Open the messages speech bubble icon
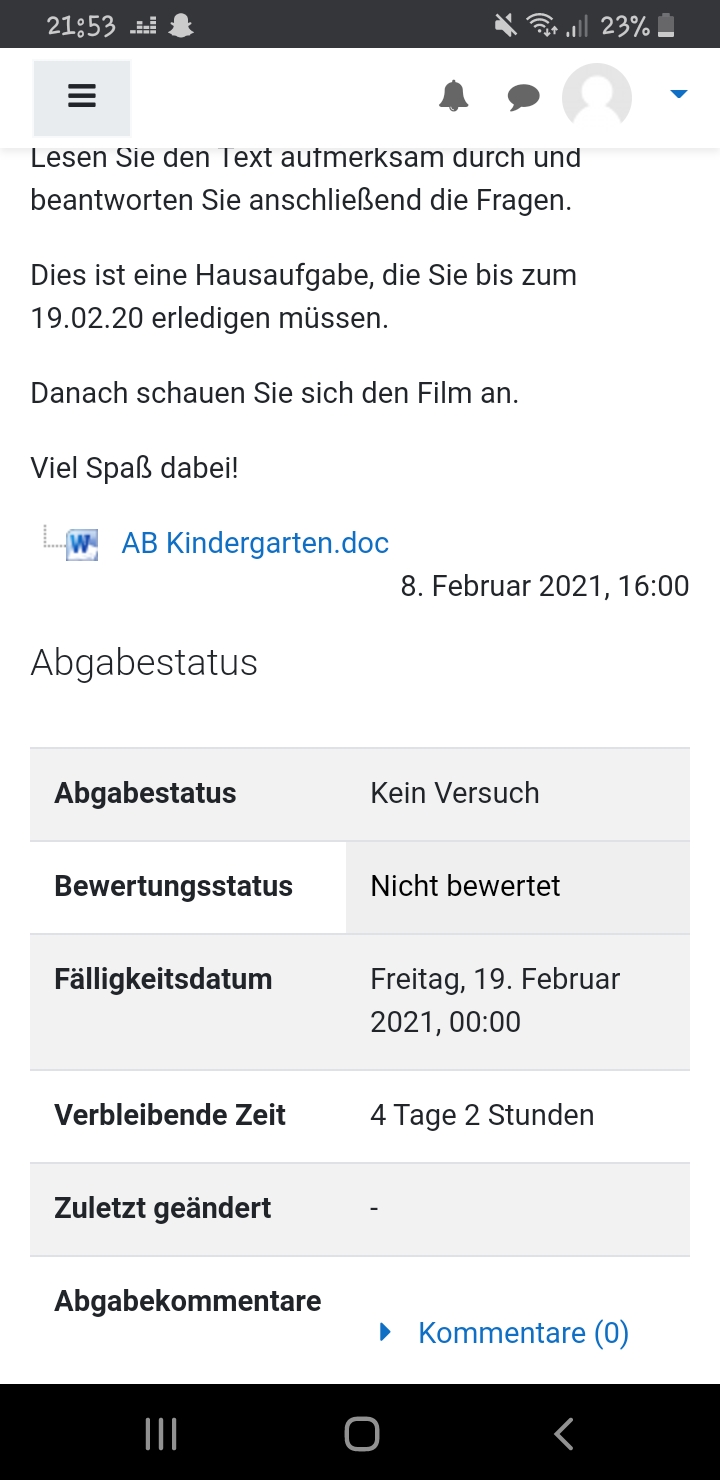720x1480 pixels. pyautogui.click(x=523, y=97)
